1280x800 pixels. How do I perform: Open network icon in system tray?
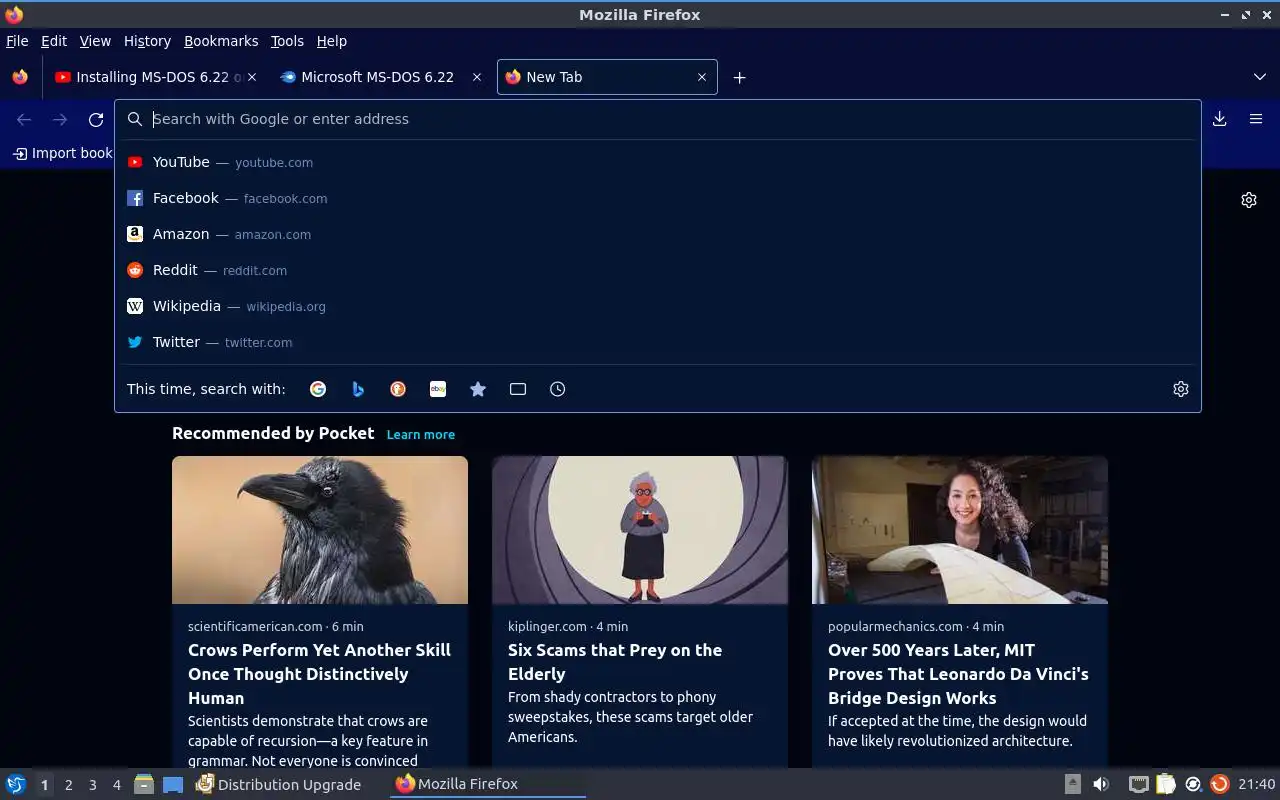[1138, 785]
